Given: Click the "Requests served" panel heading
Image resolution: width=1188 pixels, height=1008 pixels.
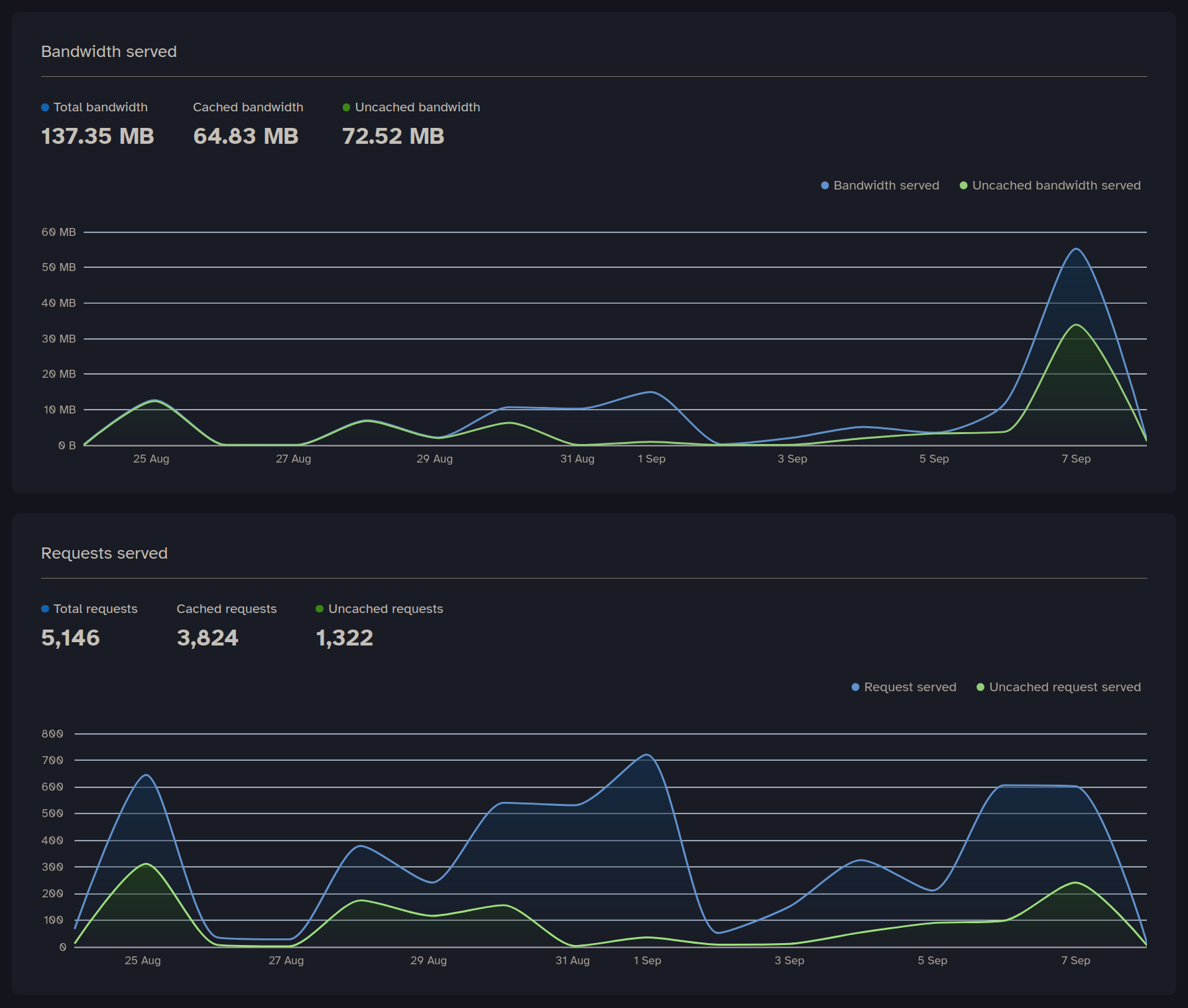Looking at the screenshot, I should point(104,553).
